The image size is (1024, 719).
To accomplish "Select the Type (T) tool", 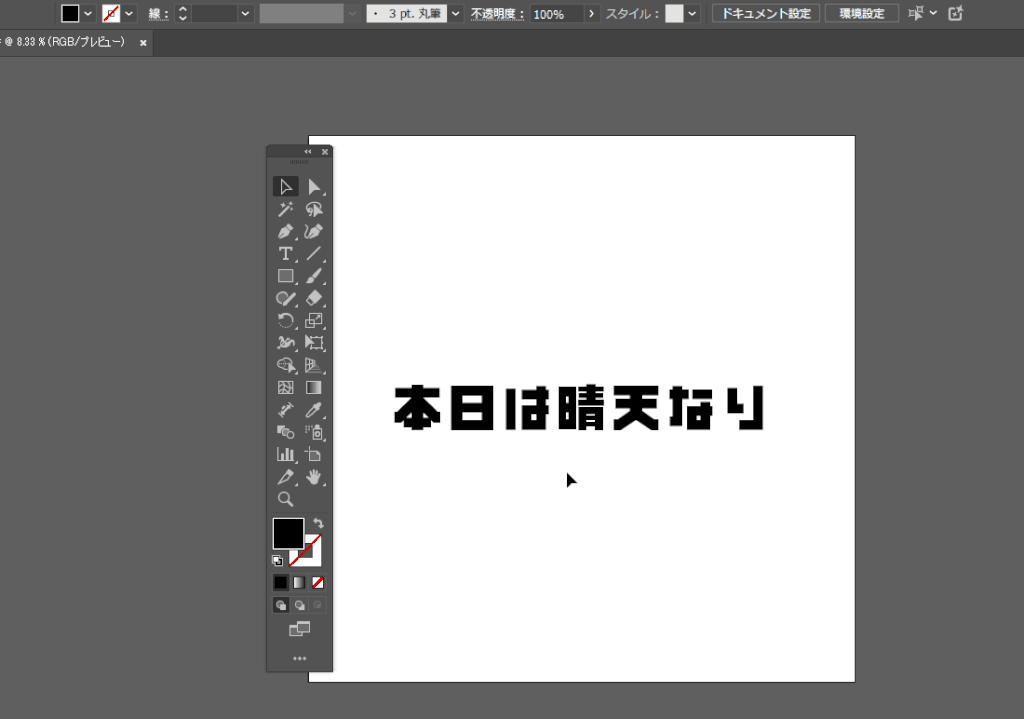I will pos(285,253).
